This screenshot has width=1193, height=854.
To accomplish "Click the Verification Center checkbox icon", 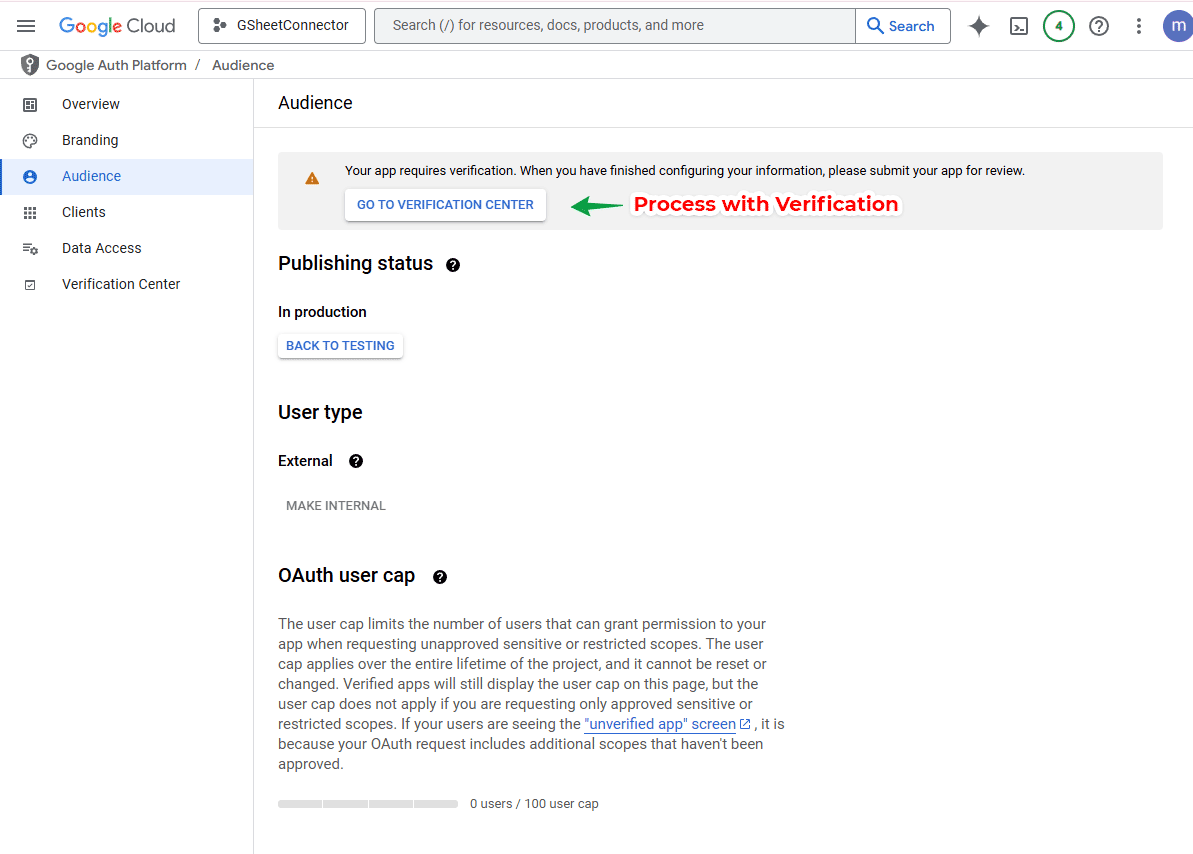I will (30, 285).
